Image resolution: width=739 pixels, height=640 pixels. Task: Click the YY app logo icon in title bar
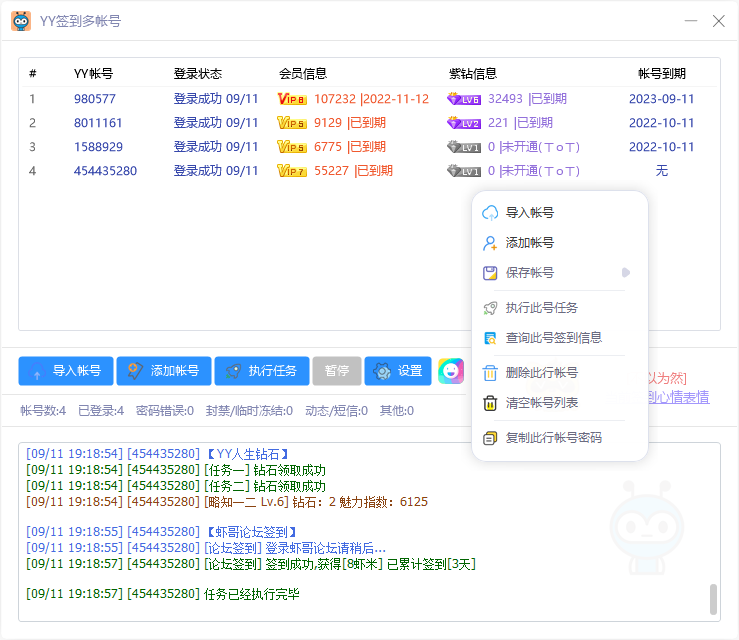click(21, 21)
